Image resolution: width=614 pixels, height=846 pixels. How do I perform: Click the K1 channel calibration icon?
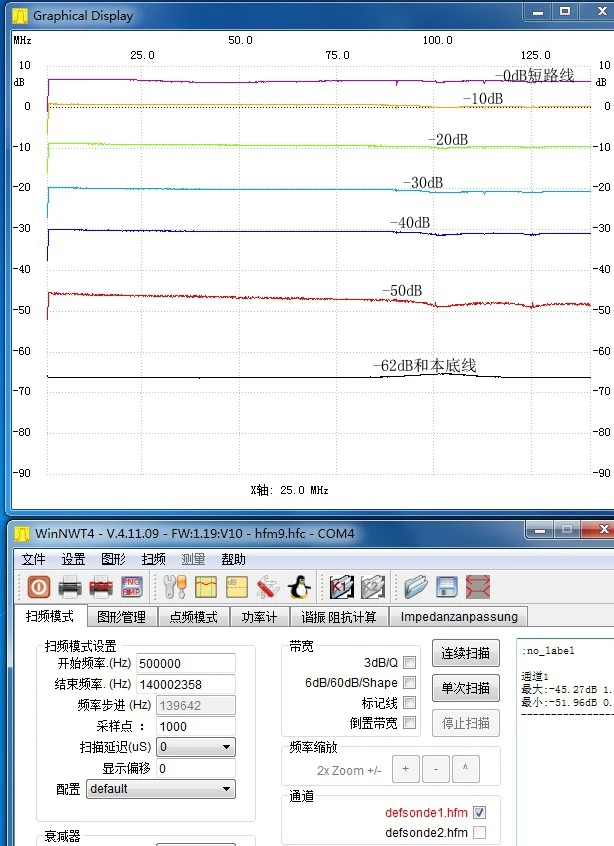point(342,587)
